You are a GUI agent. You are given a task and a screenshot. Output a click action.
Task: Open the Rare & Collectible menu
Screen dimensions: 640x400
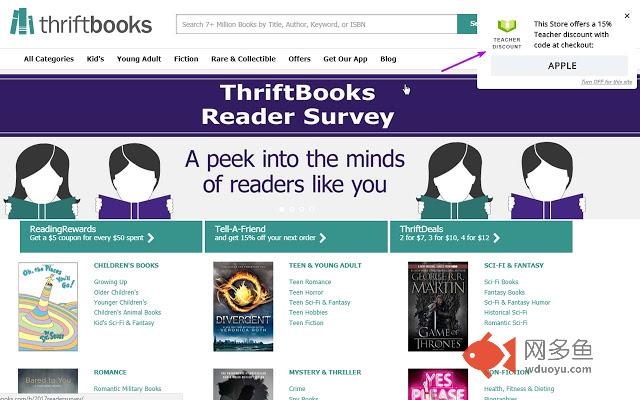(243, 59)
